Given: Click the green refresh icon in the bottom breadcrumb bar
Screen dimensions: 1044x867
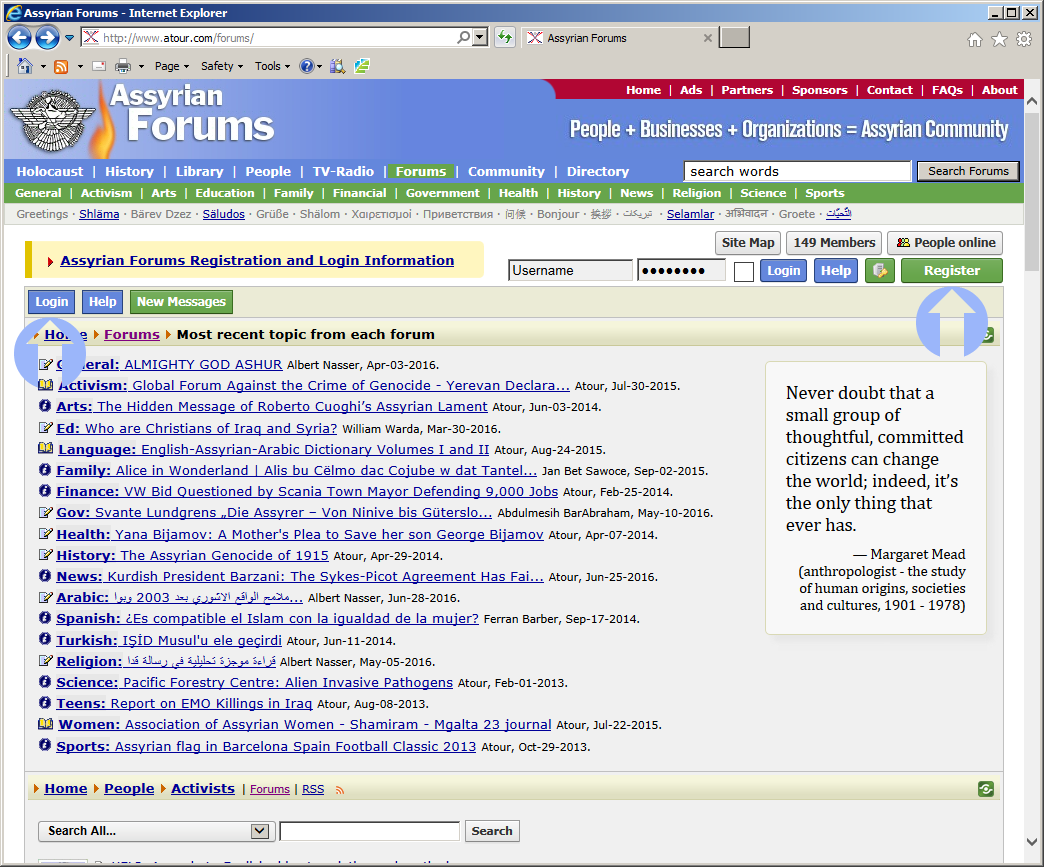Looking at the screenshot, I should tap(986, 789).
